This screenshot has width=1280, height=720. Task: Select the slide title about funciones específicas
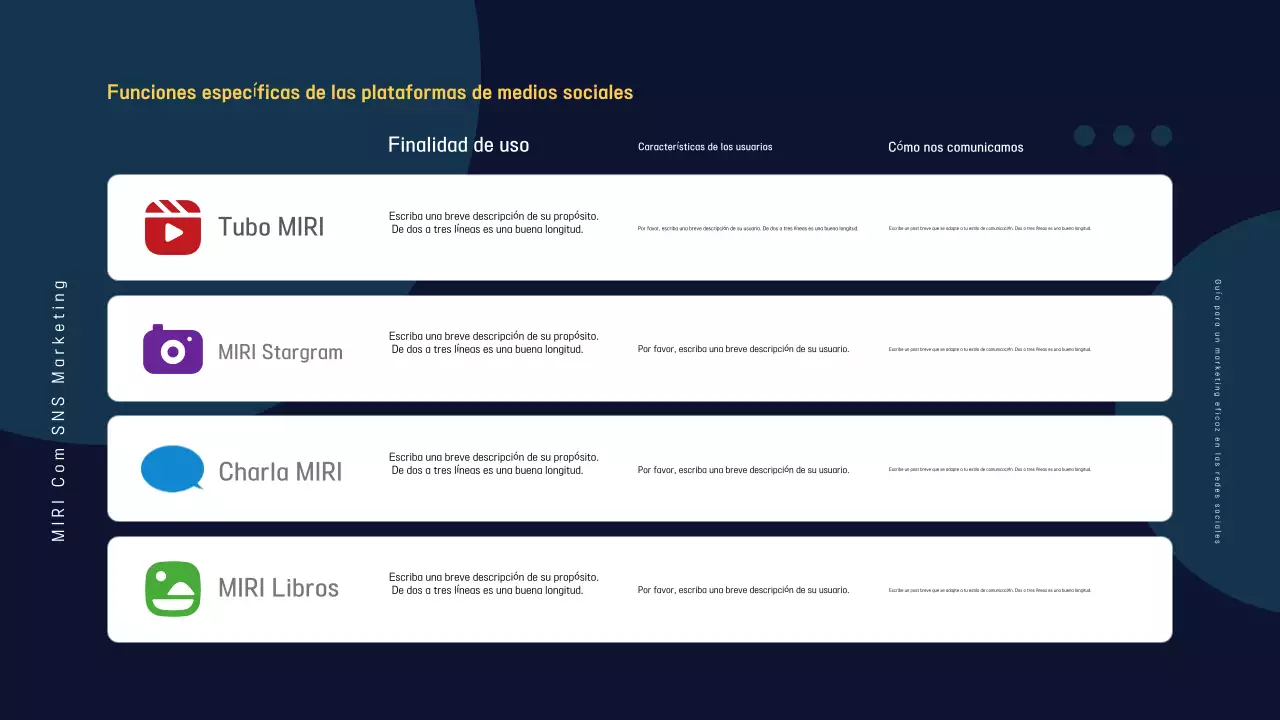pyautogui.click(x=370, y=92)
